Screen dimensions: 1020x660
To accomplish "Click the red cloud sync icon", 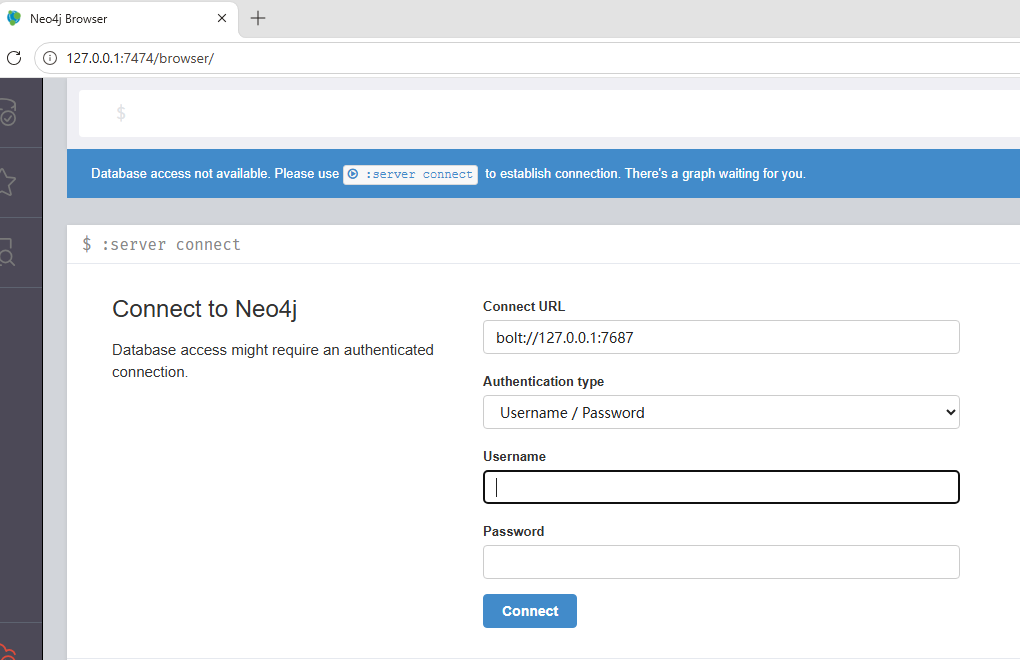I will pos(8,650).
